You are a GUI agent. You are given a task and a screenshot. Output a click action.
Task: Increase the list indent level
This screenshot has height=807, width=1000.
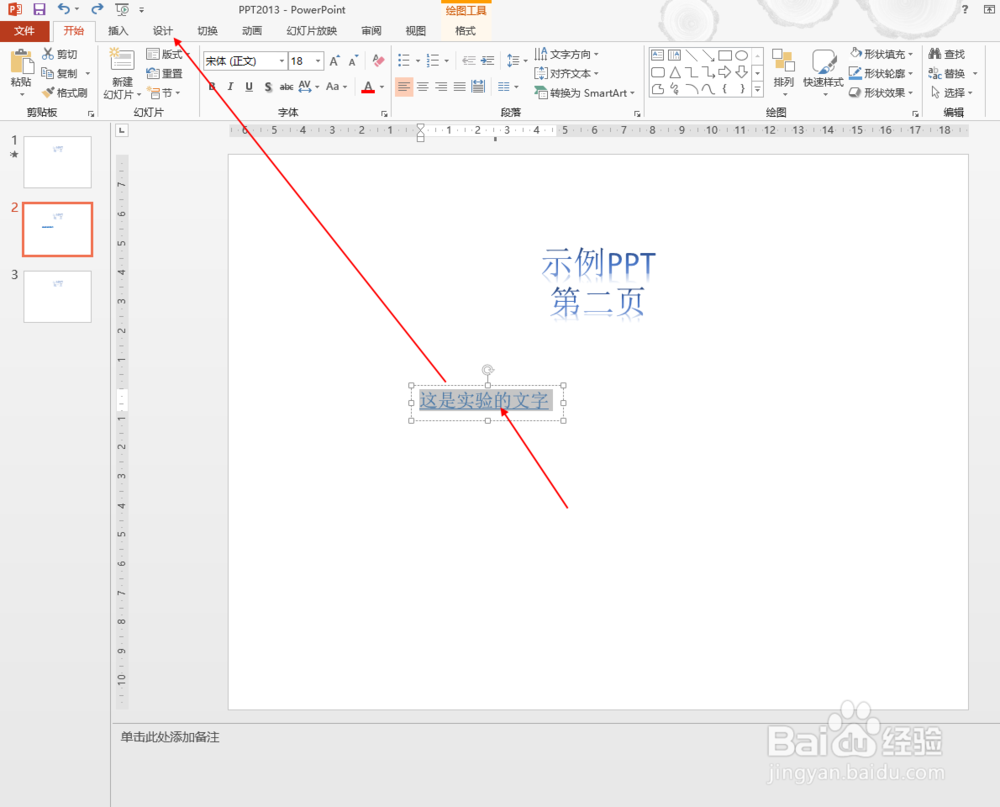coord(487,61)
